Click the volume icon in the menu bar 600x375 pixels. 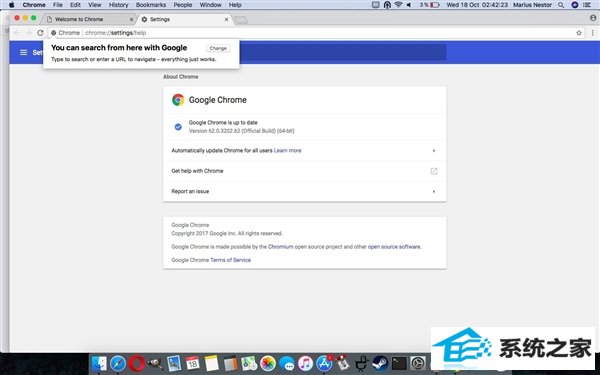[x=409, y=5]
